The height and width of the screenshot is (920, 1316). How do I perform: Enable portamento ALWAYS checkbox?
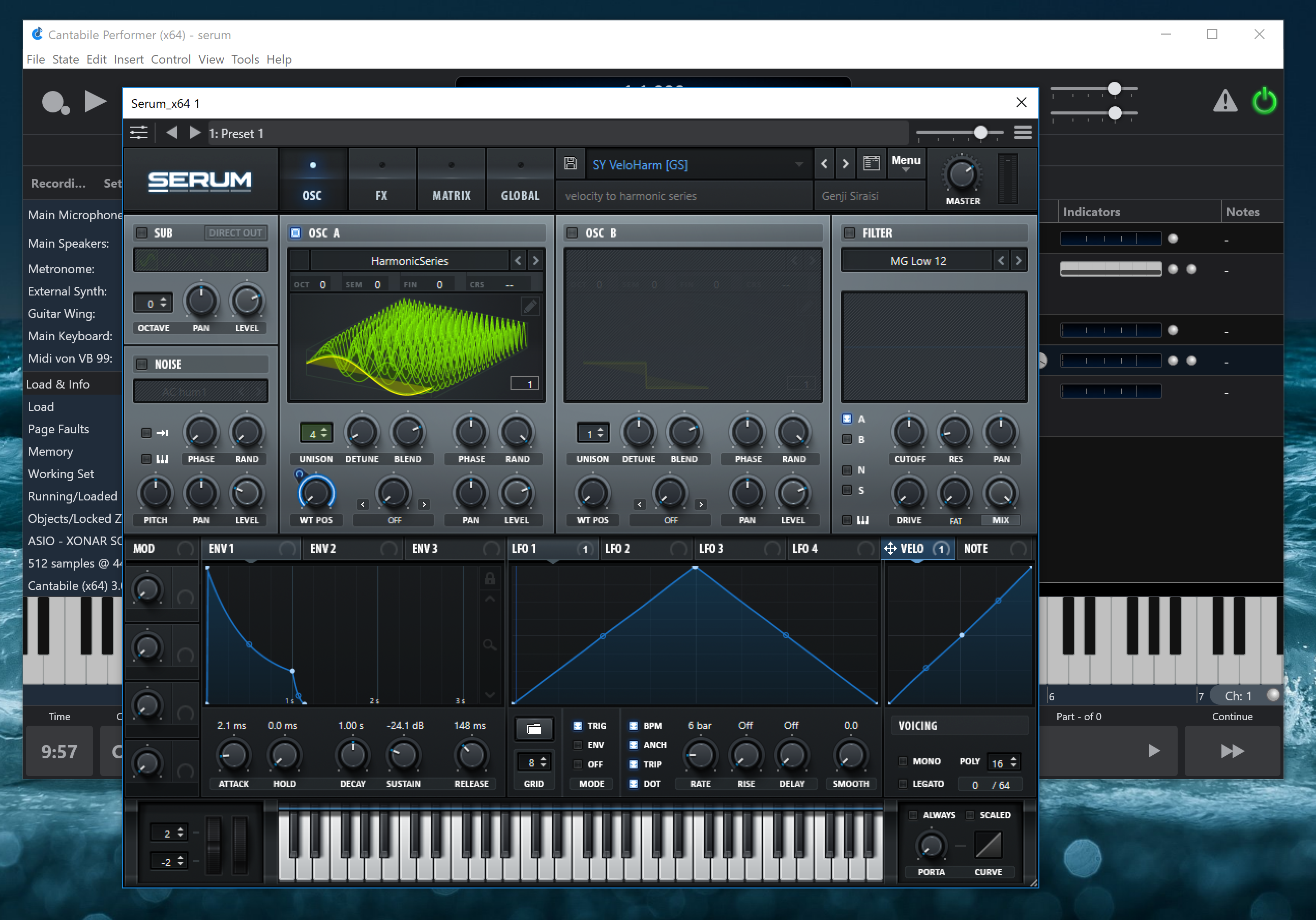[x=913, y=815]
